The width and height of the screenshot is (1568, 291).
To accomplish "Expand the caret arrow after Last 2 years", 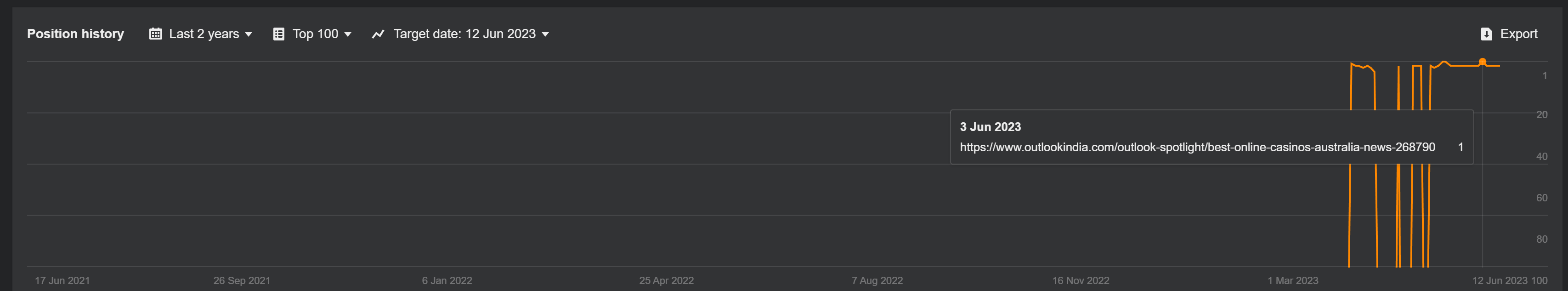I will click(x=249, y=34).
